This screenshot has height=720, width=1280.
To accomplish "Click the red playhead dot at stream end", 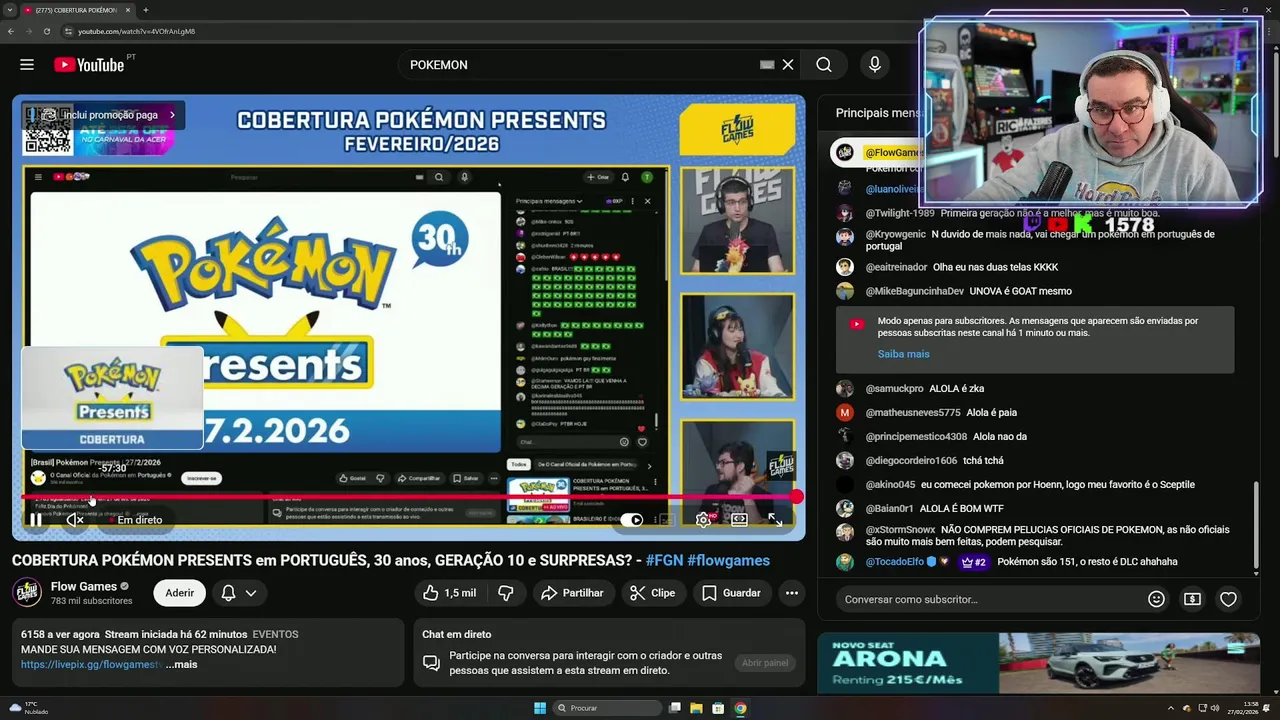I will point(796,496).
